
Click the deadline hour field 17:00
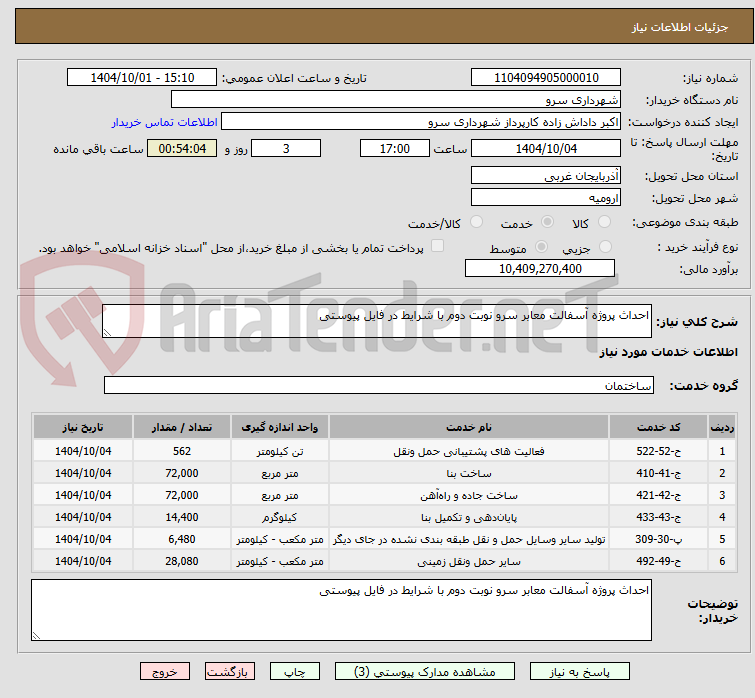pos(394,148)
